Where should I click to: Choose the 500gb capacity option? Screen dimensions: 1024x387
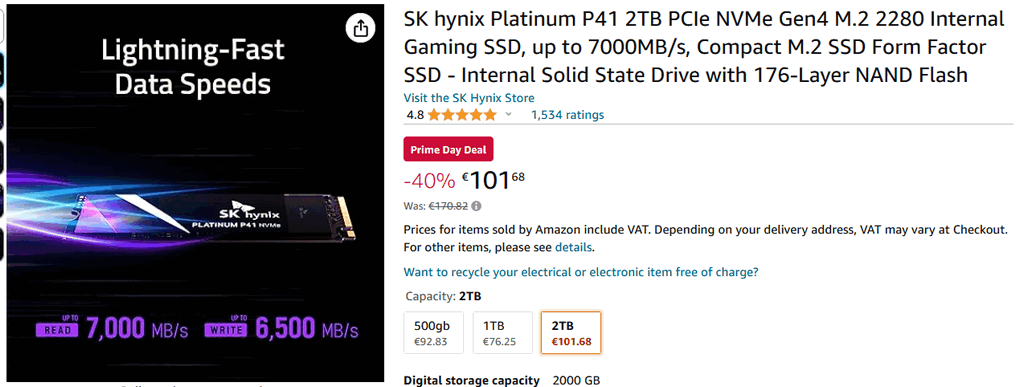434,333
